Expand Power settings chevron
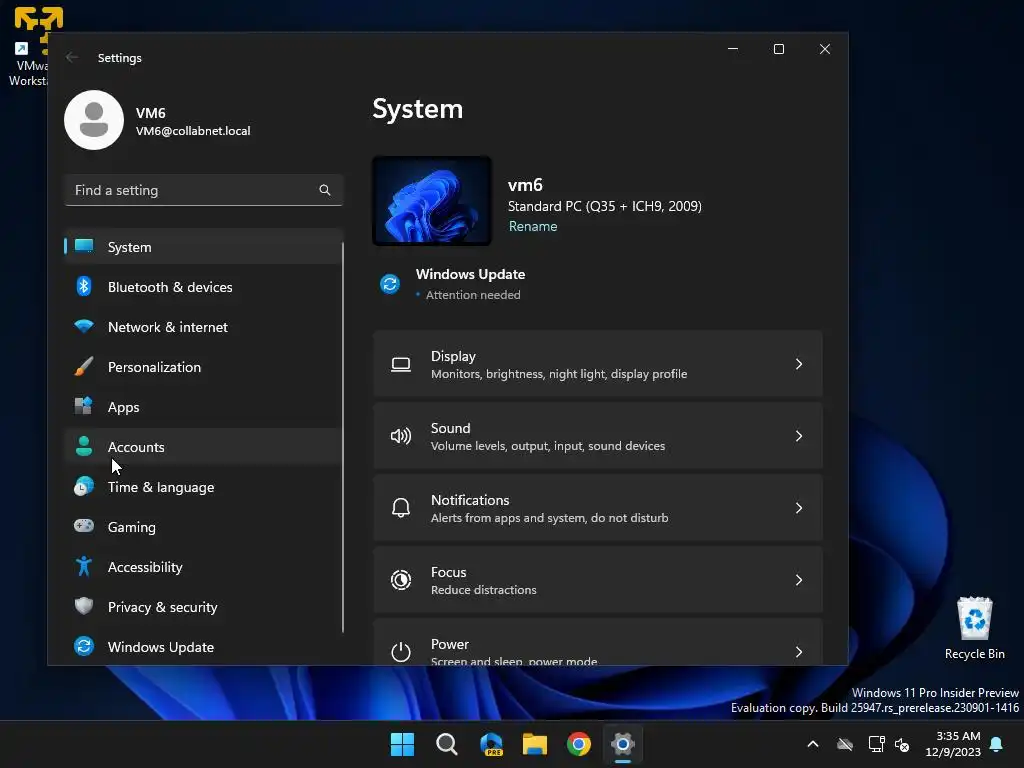 (799, 652)
